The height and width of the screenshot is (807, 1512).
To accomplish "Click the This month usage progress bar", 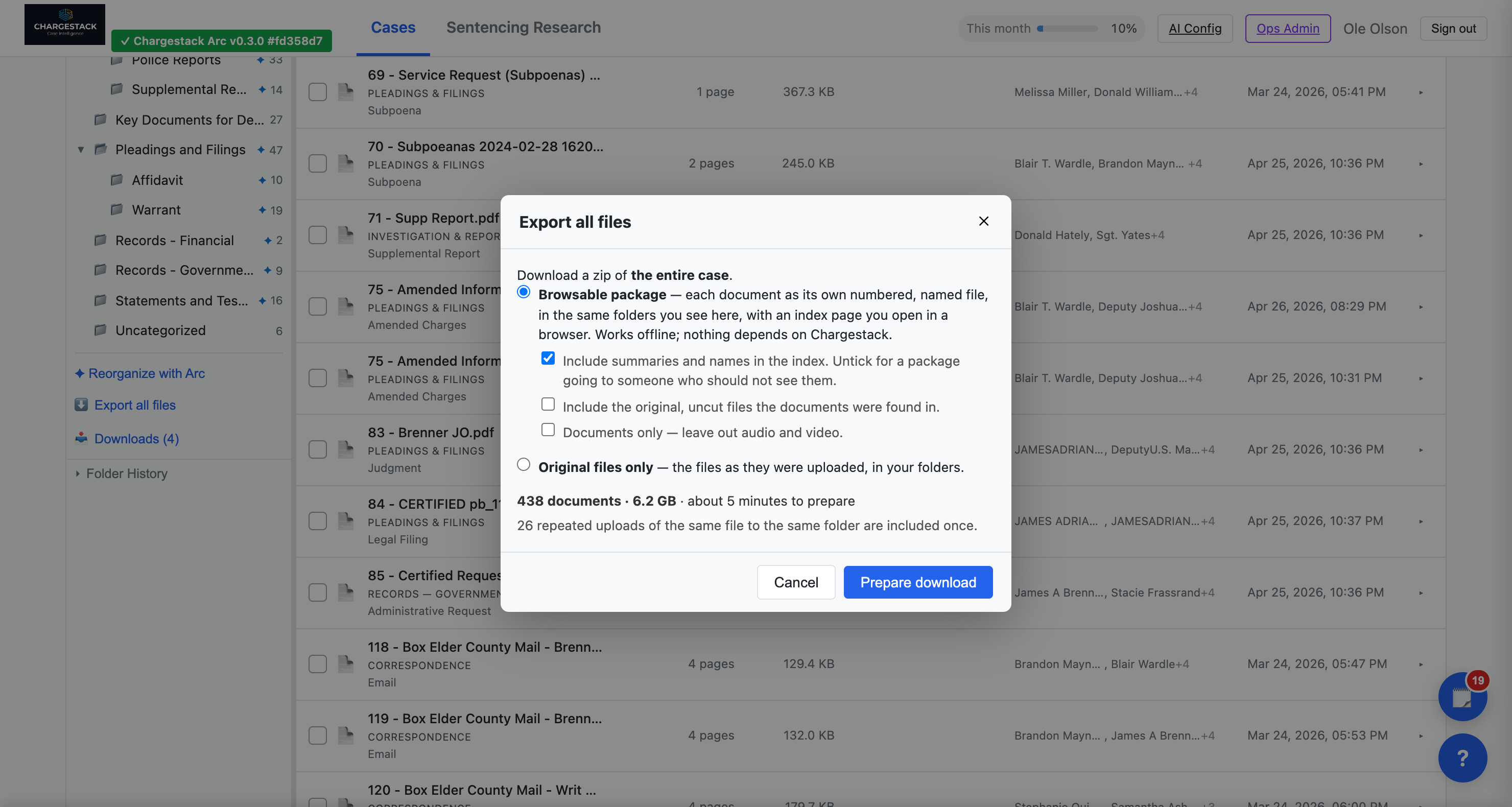I will [x=1067, y=28].
